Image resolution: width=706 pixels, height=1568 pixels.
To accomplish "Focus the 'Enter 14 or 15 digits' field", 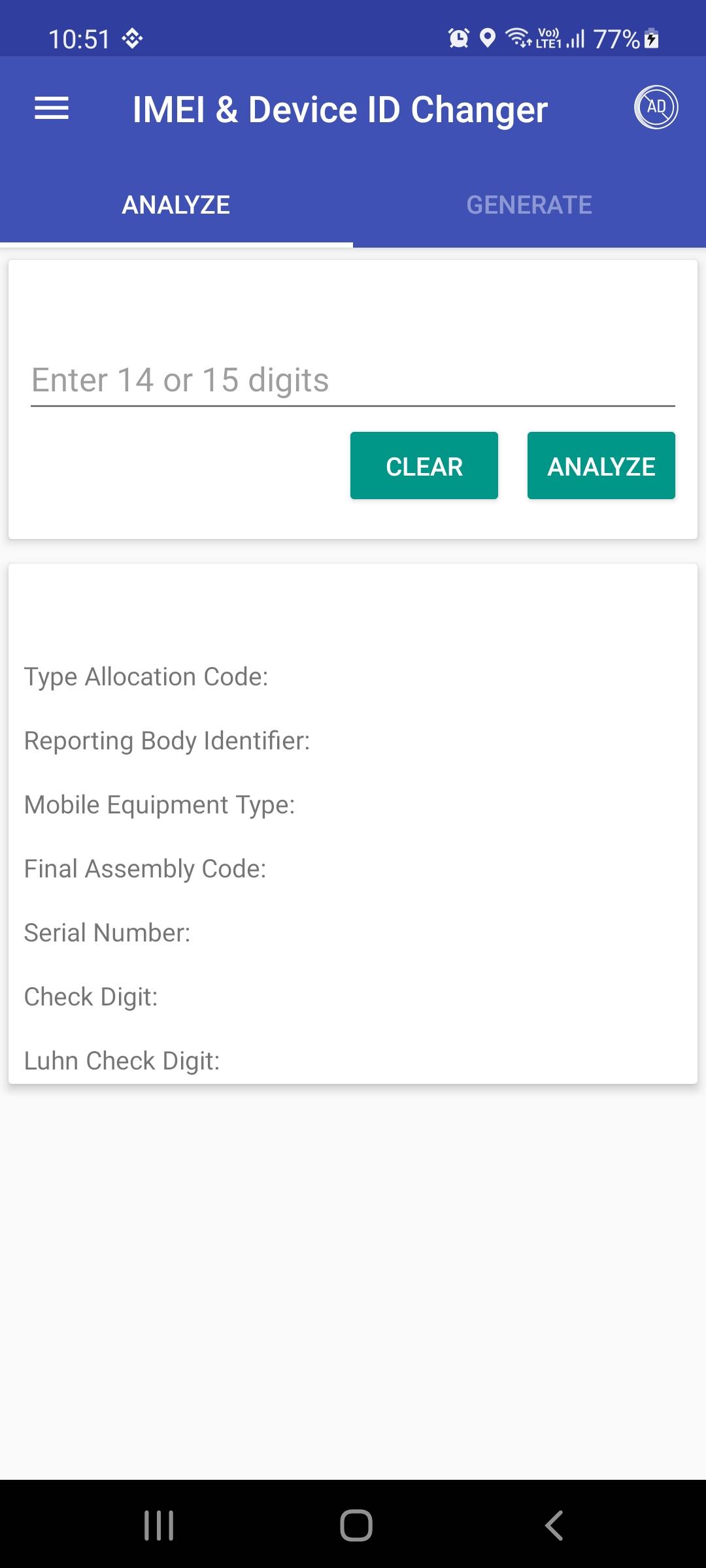I will (x=353, y=380).
